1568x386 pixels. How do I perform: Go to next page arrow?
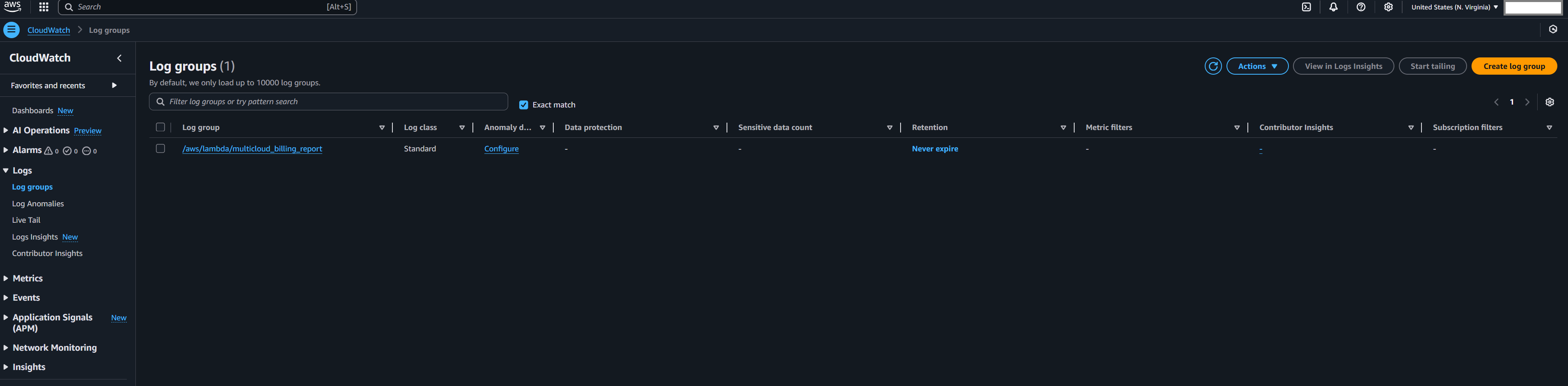pos(1527,102)
